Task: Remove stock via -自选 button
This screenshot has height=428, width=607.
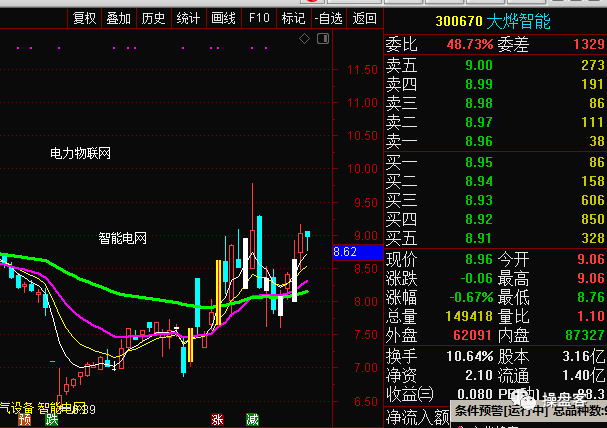Action: pos(328,18)
